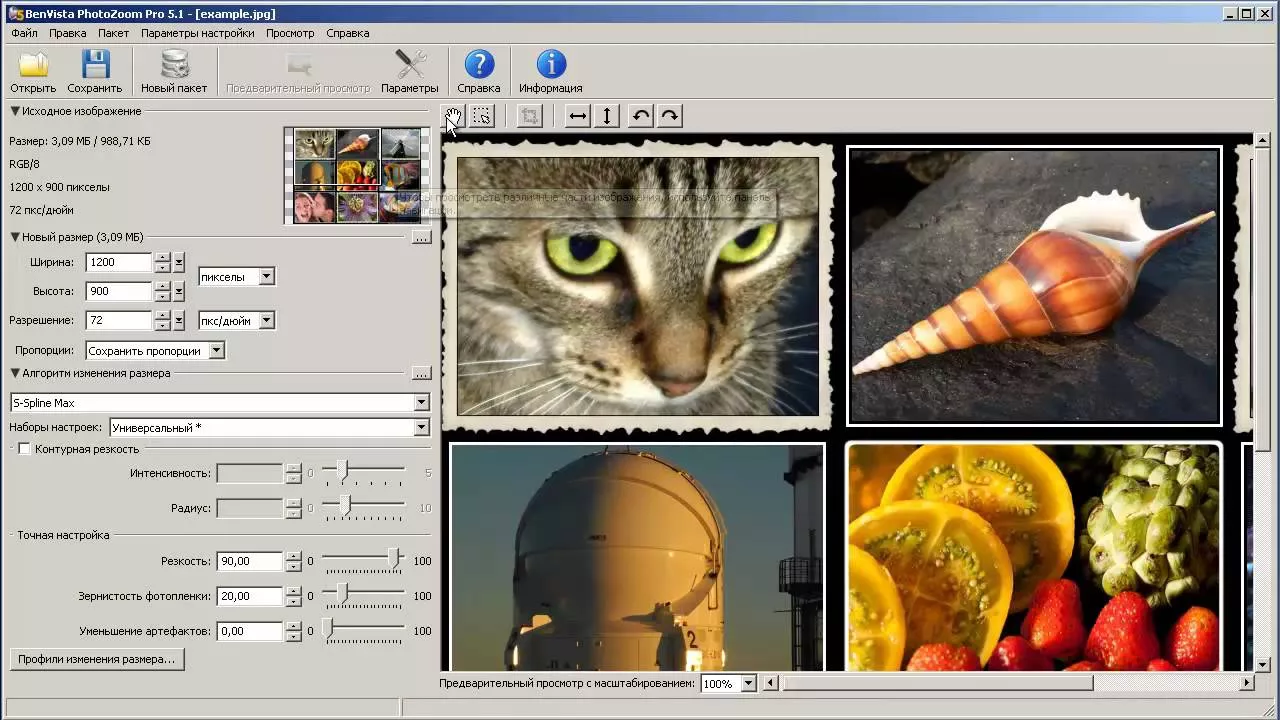Open the Пакет menu
1280x720 pixels.
click(113, 33)
